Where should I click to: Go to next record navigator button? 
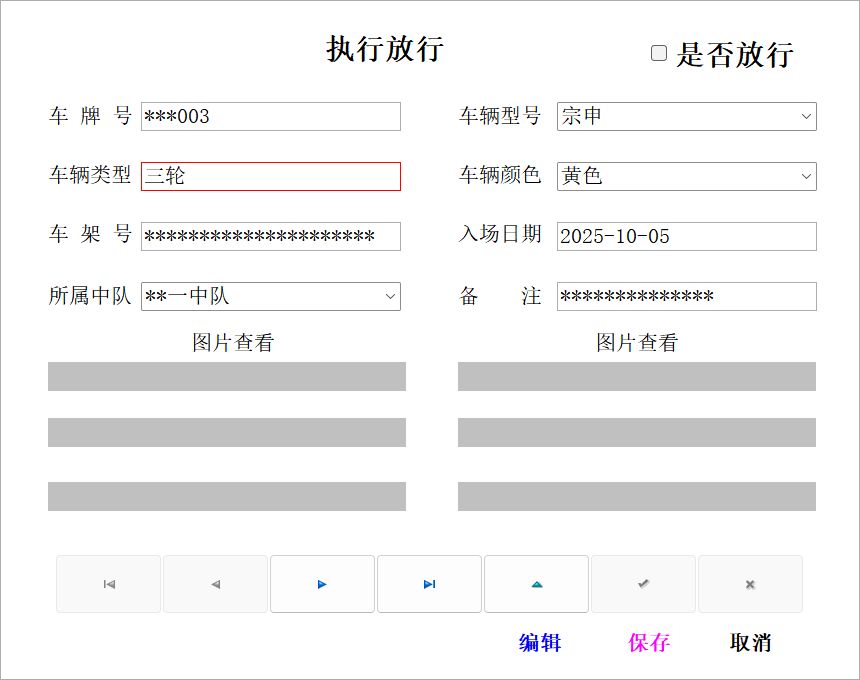322,584
